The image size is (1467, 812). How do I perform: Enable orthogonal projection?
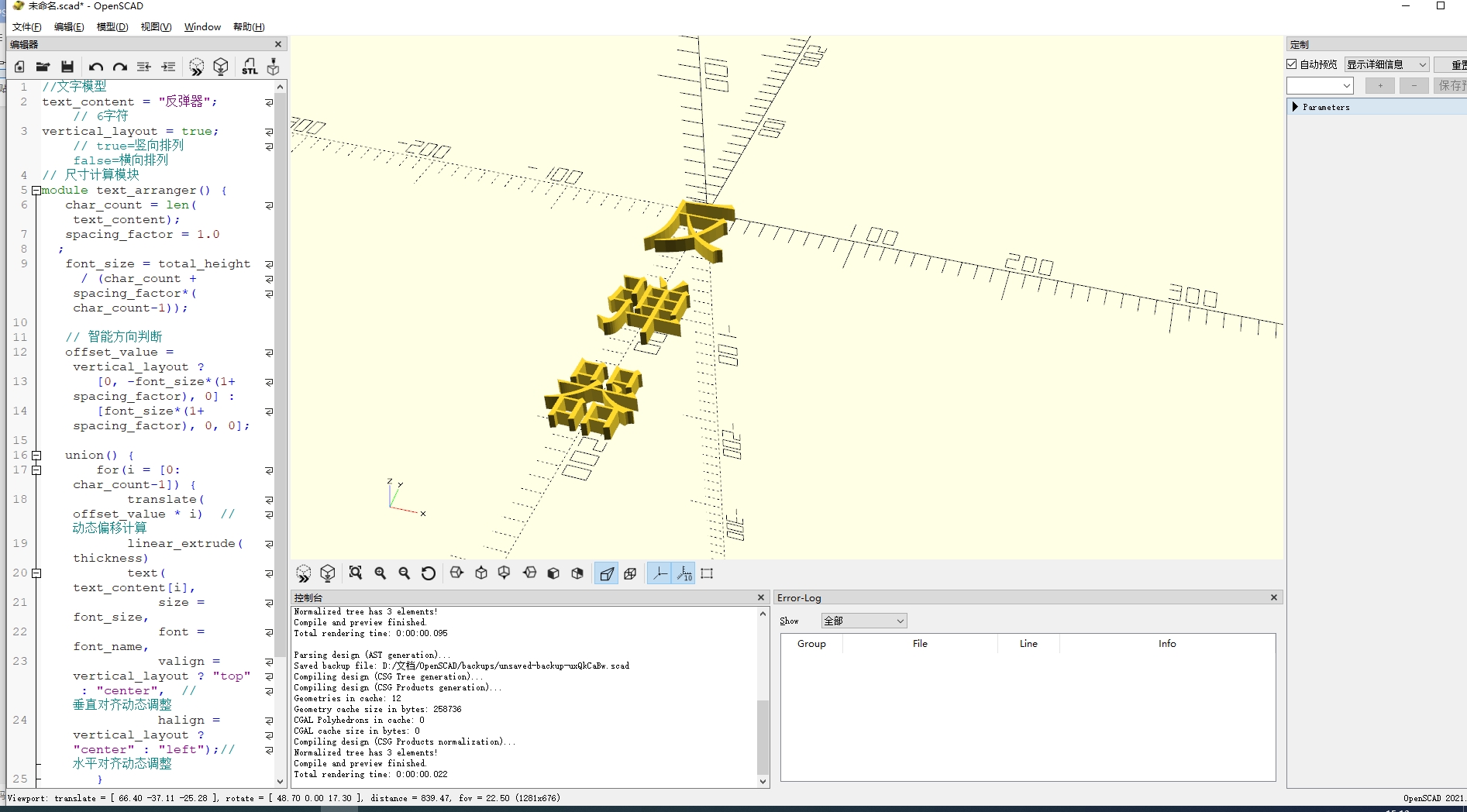point(630,573)
